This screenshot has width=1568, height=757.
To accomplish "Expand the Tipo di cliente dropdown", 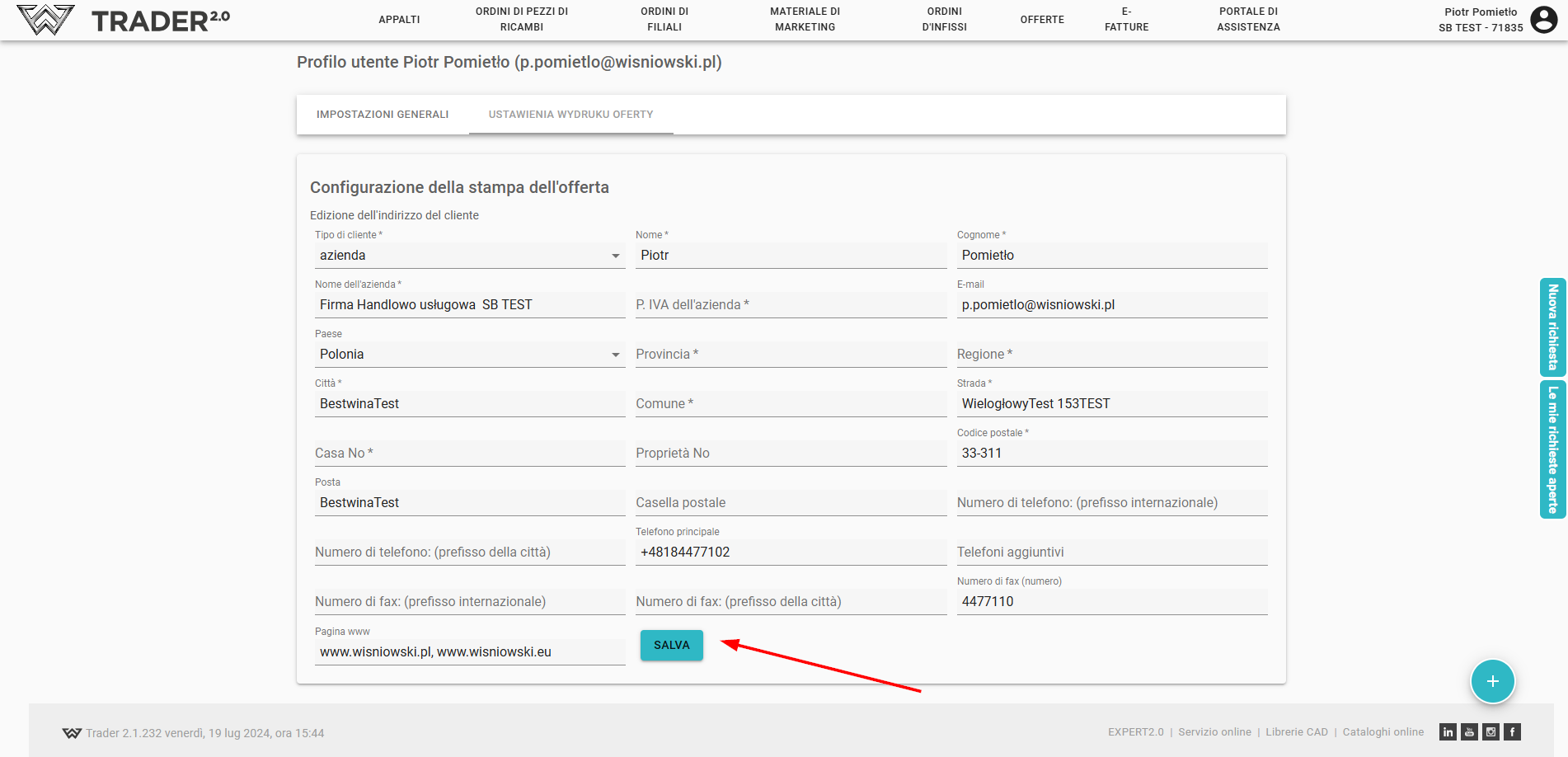I will click(x=468, y=256).
